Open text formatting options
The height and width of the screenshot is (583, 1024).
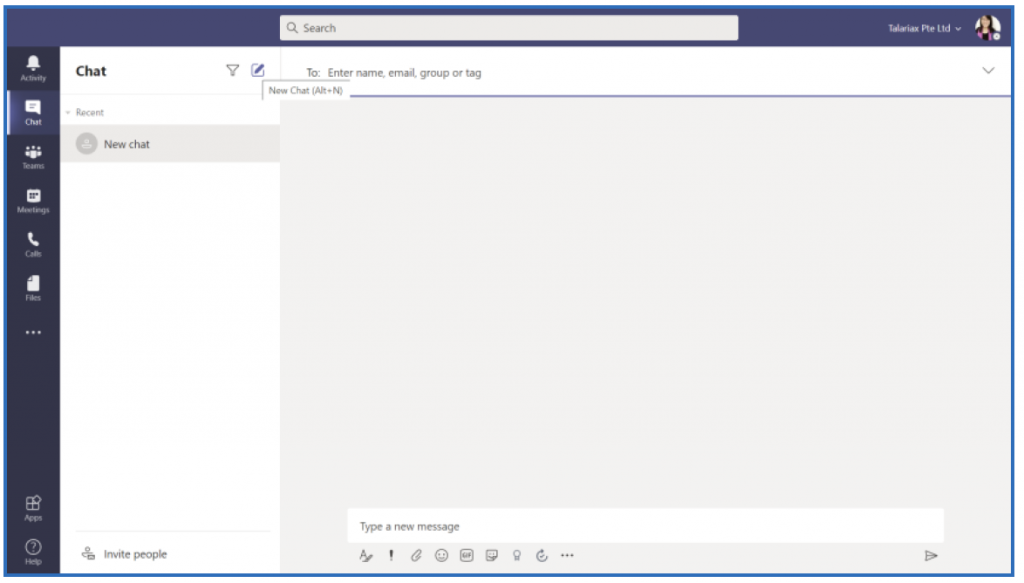pos(366,555)
